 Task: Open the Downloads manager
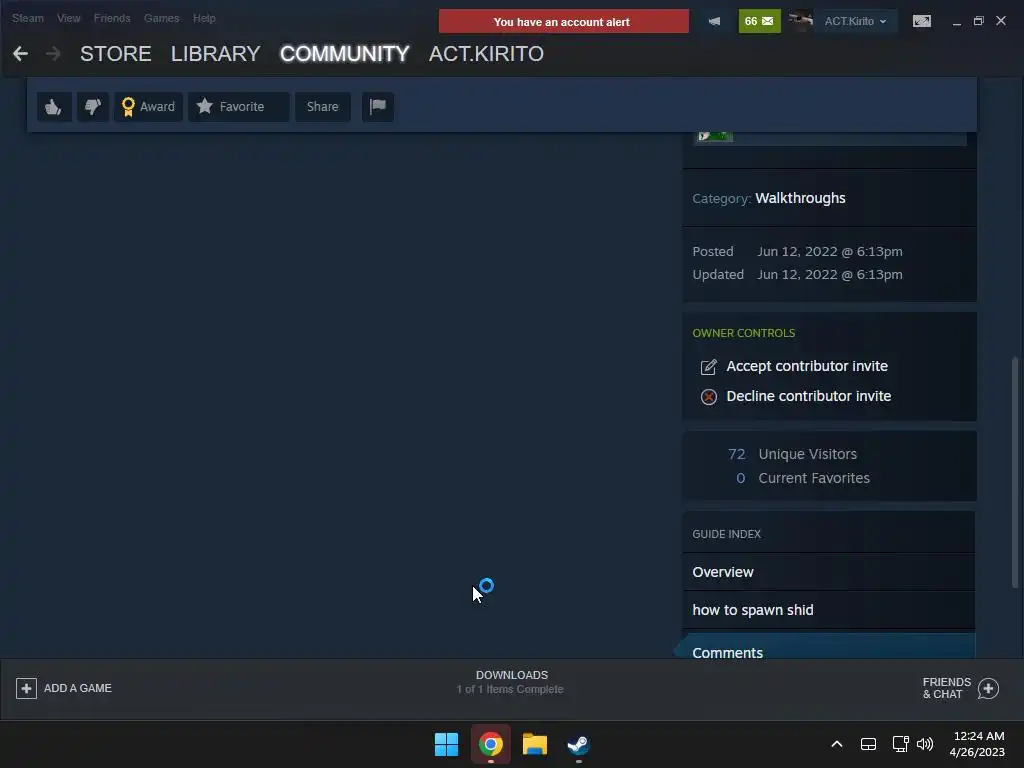click(x=511, y=682)
